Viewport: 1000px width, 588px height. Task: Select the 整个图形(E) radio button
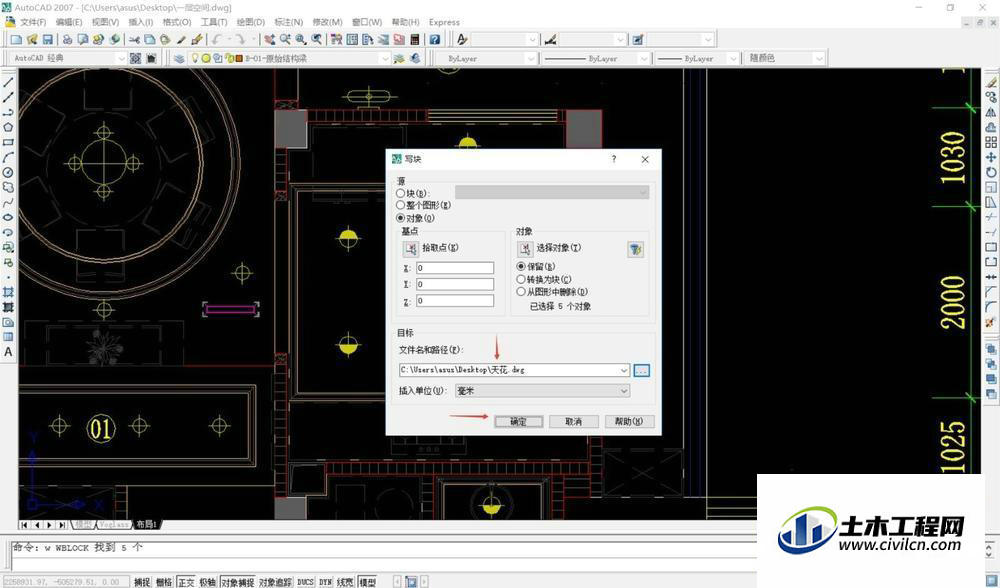point(401,205)
